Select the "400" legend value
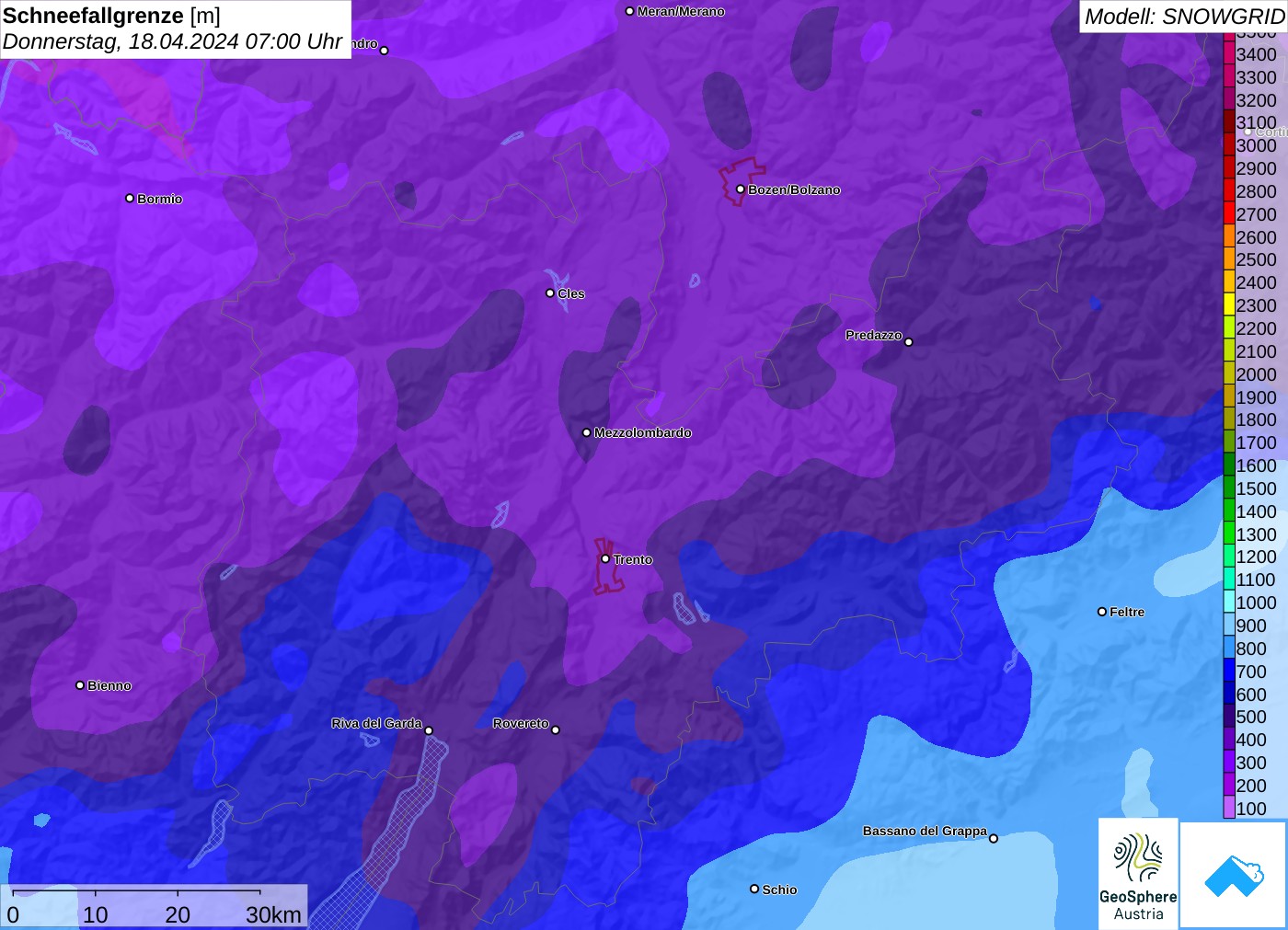This screenshot has width=1288, height=930. pyautogui.click(x=1251, y=740)
